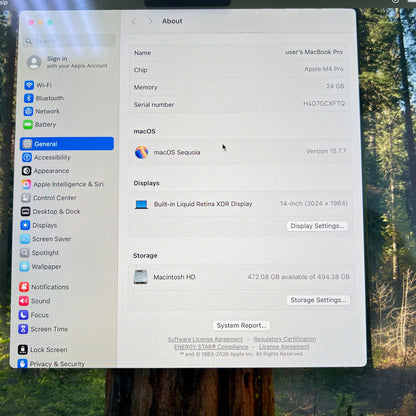
Task: Go back using the left chevron
Action: coord(134,21)
